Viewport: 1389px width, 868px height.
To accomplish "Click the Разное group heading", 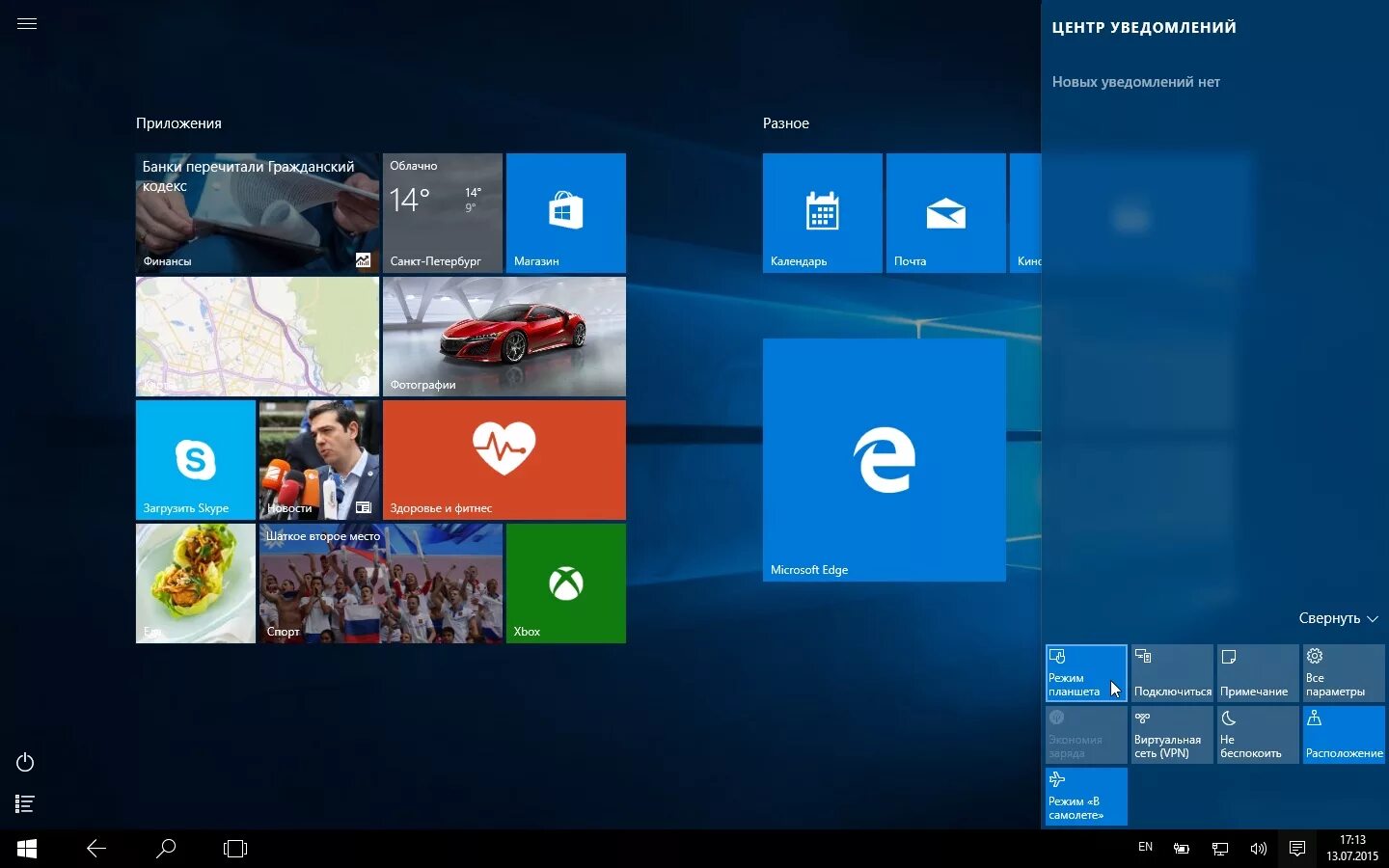I will [x=786, y=123].
